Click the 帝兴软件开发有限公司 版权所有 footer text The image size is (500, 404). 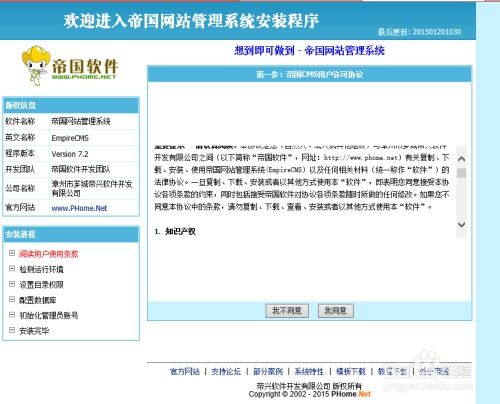coord(309,386)
